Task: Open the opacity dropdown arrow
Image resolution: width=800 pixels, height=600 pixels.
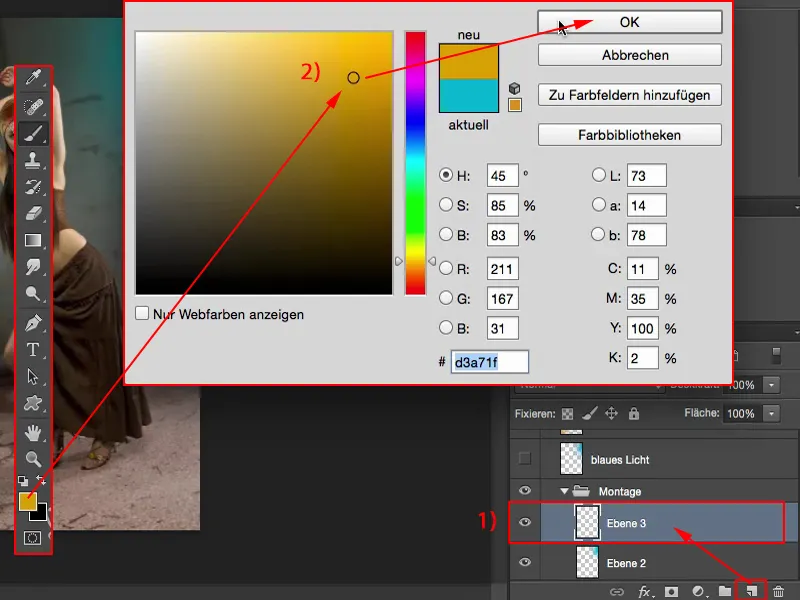Action: pos(771,385)
